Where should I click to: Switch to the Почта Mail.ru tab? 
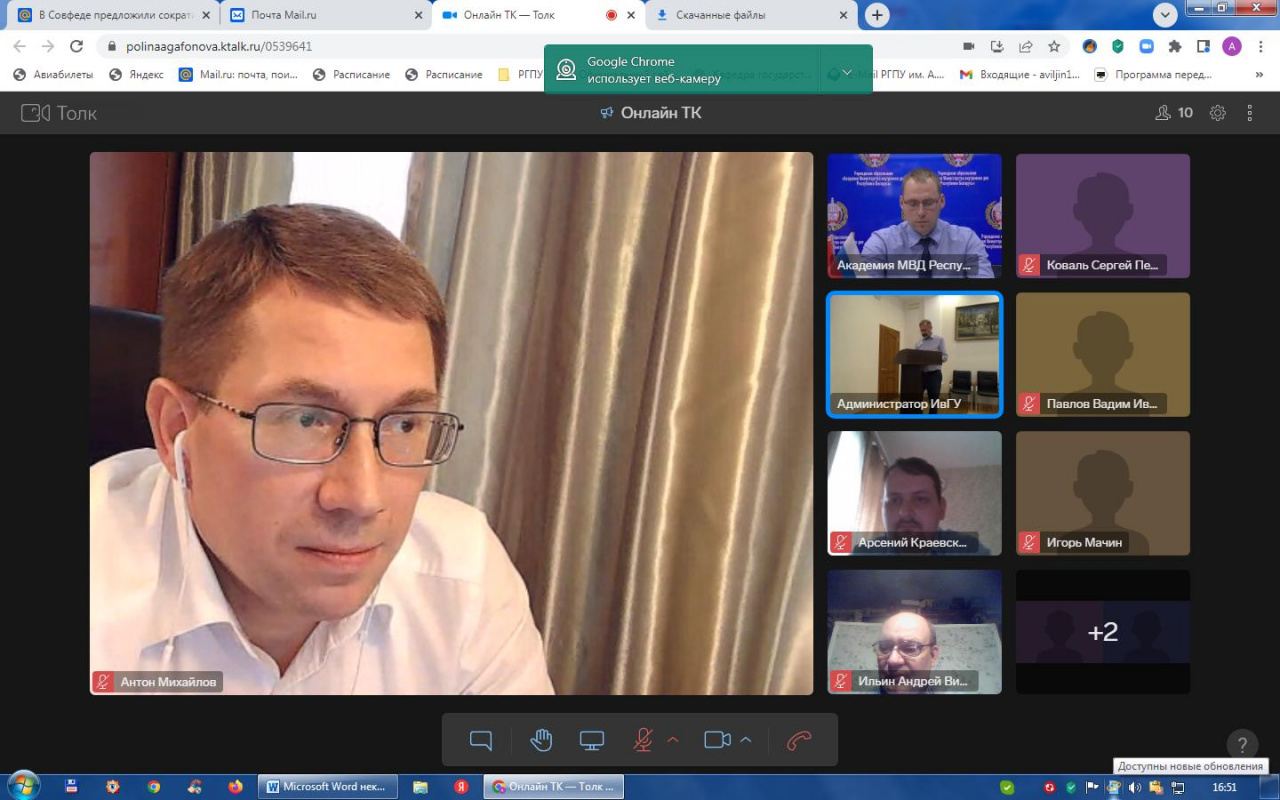(322, 15)
